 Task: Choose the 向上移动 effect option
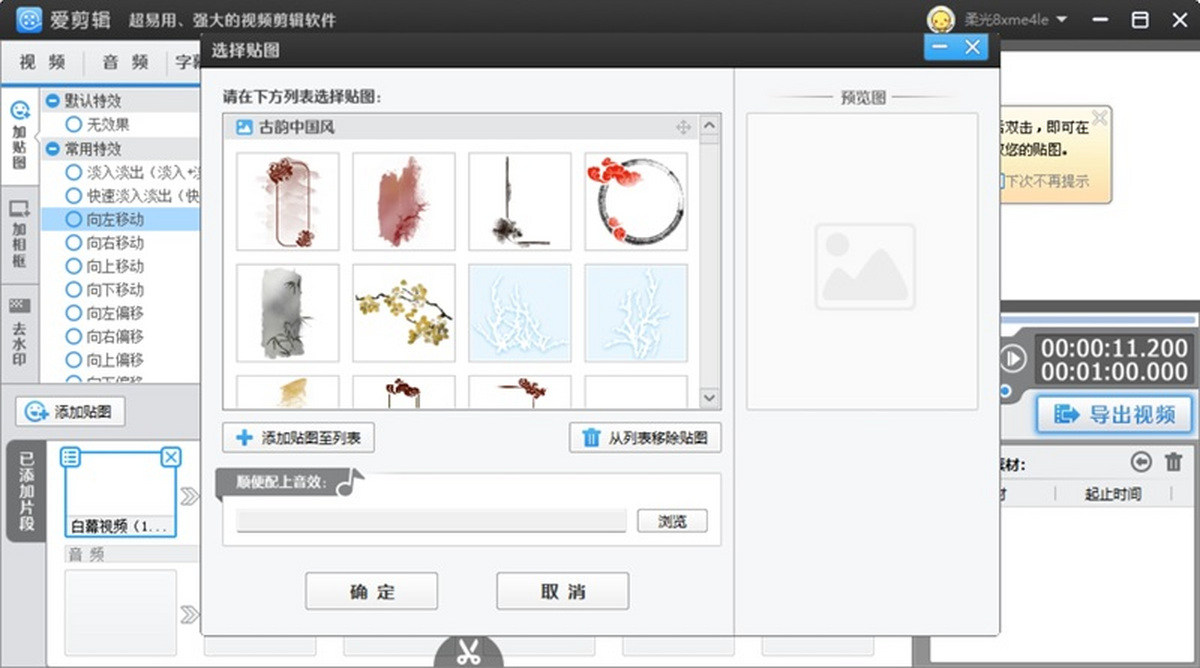pos(73,266)
